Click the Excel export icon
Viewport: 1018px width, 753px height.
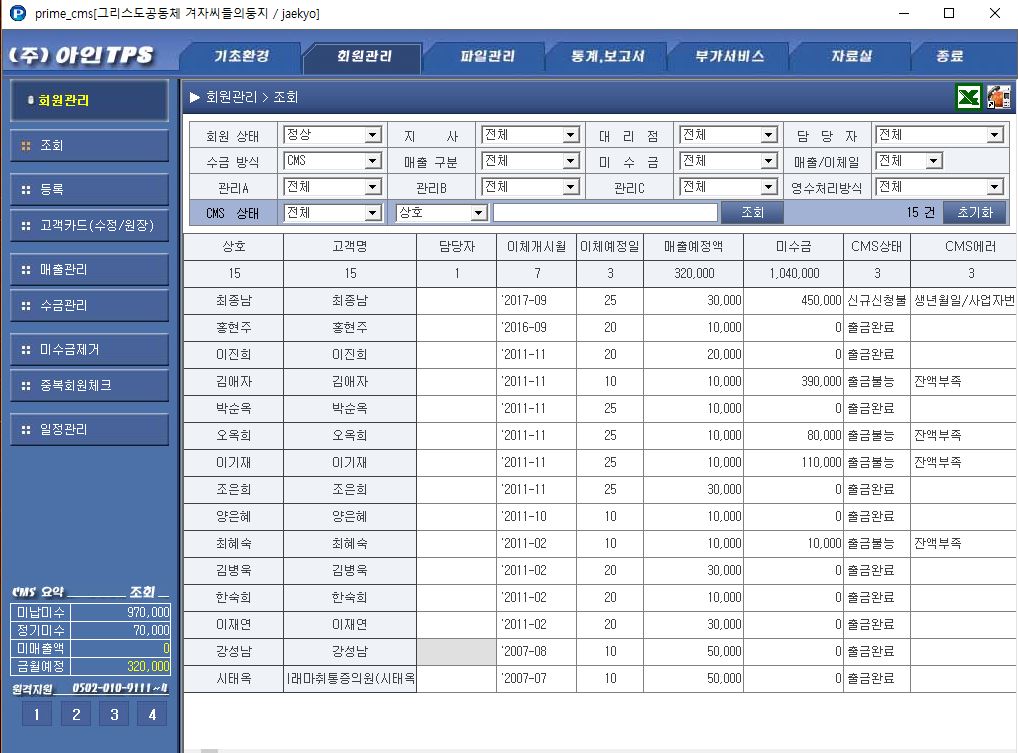(968, 97)
